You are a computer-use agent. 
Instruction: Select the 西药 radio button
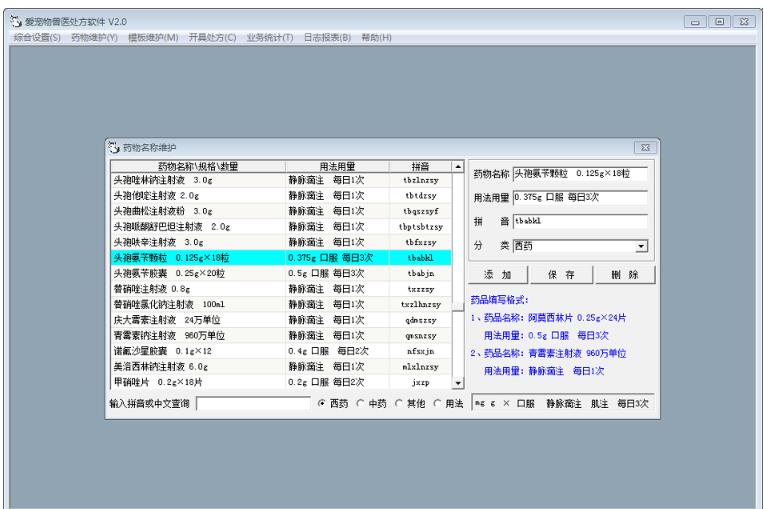322,403
